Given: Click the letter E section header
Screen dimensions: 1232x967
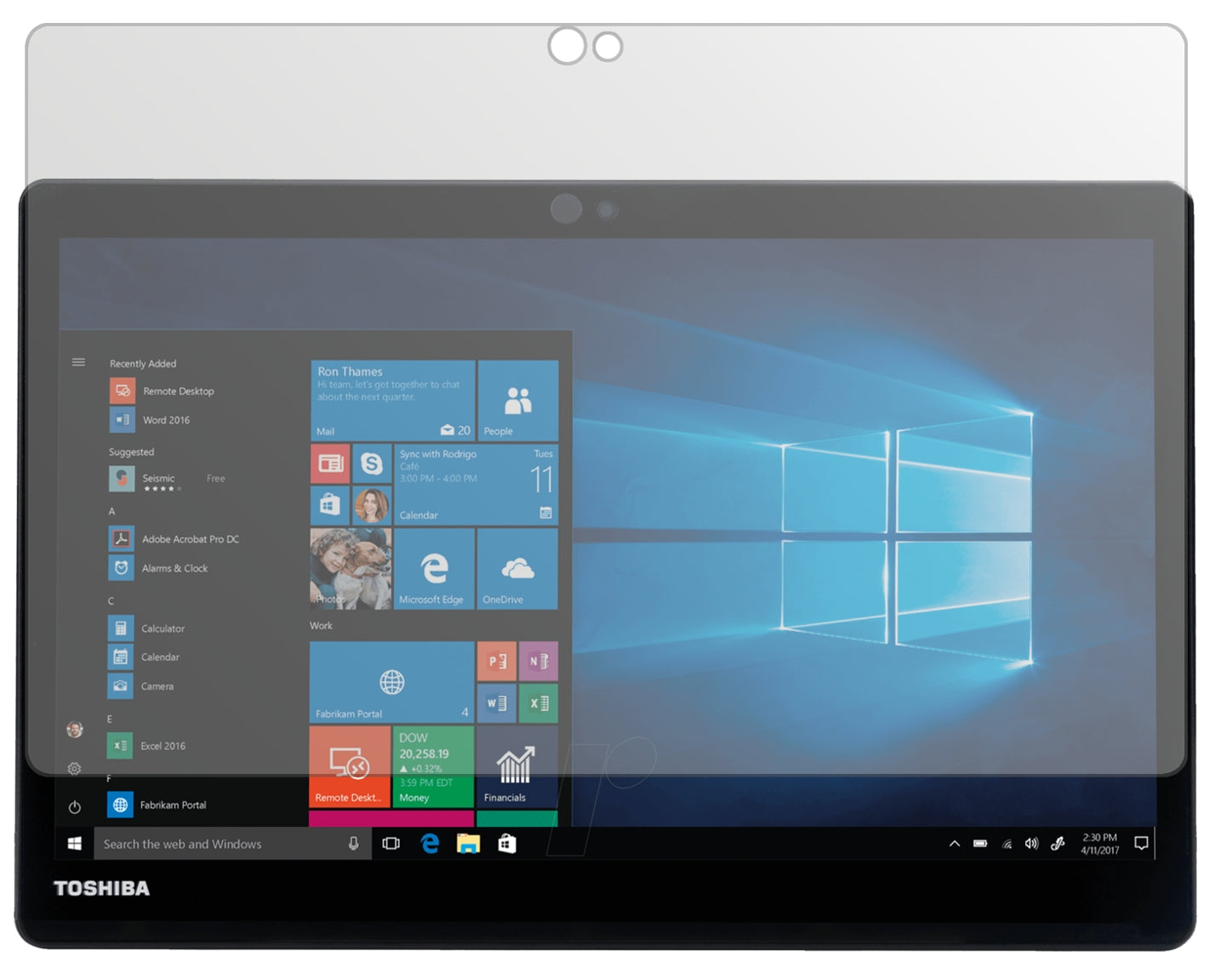Looking at the screenshot, I should point(110,720).
